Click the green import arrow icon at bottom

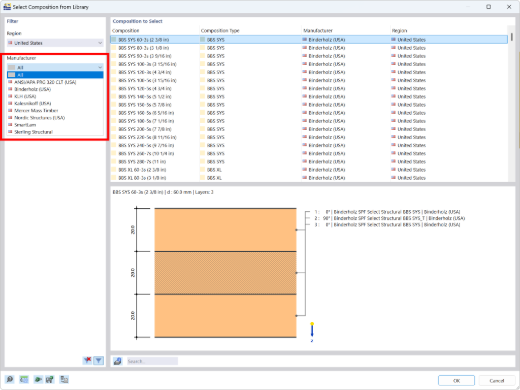click(38, 379)
